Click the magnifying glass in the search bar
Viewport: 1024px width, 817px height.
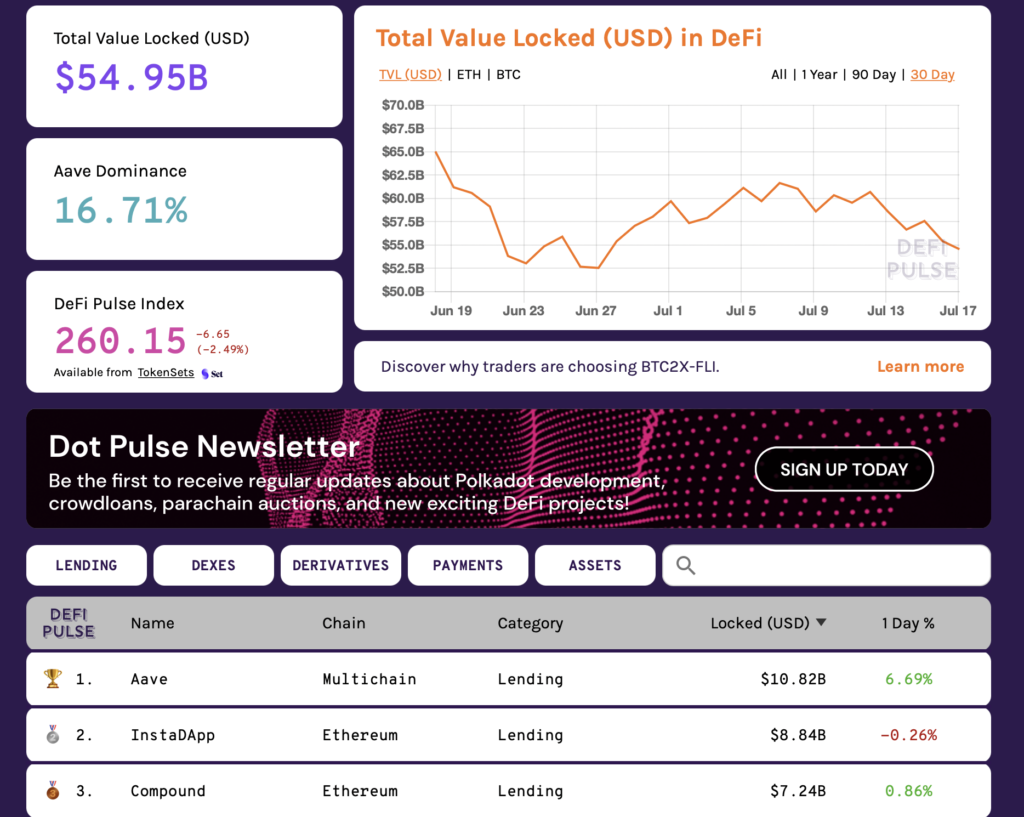(x=685, y=565)
